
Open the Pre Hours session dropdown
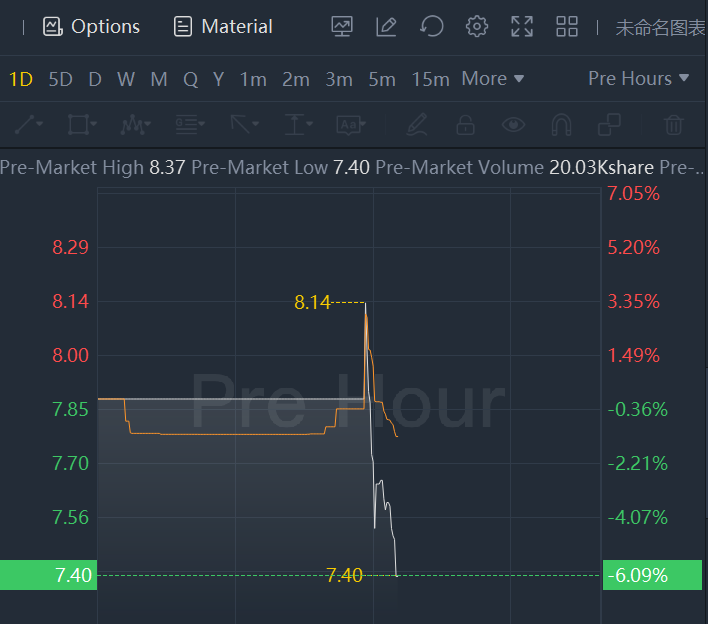tap(638, 79)
